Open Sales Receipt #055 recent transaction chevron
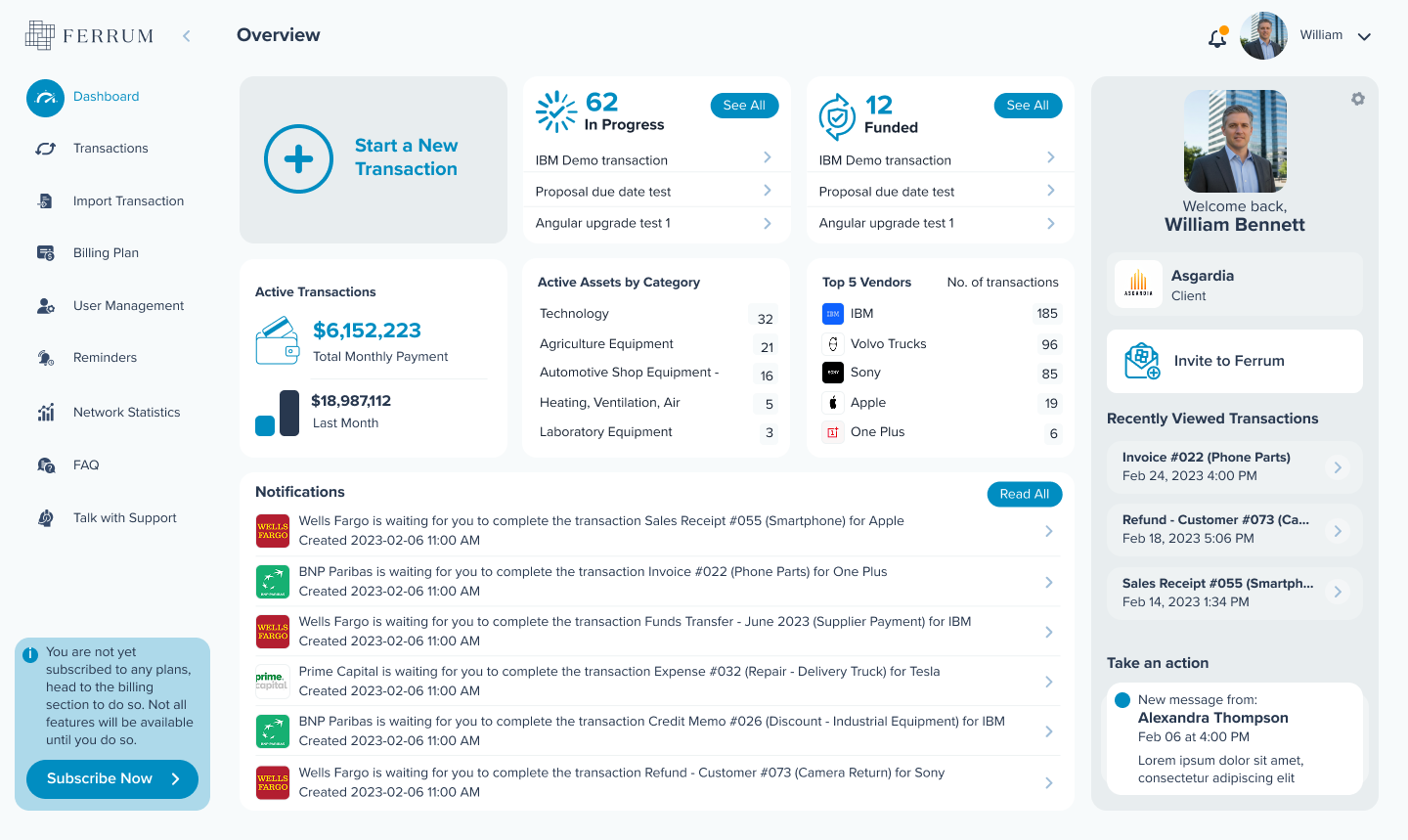This screenshot has height=840, width=1408. click(1338, 592)
